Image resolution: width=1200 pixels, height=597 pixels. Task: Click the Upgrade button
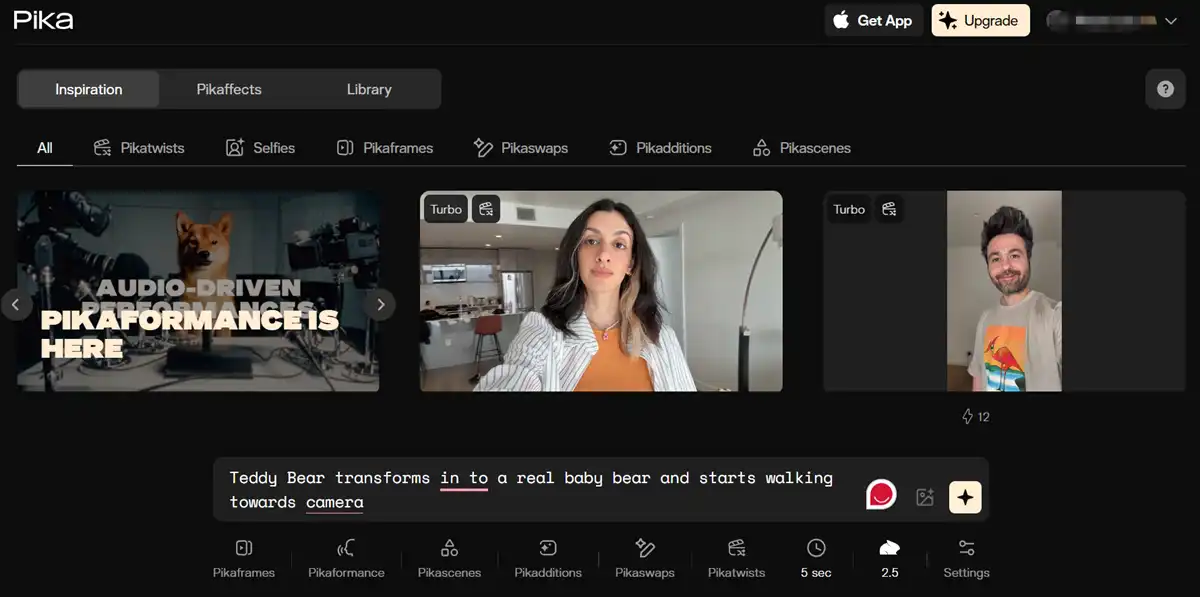980,20
